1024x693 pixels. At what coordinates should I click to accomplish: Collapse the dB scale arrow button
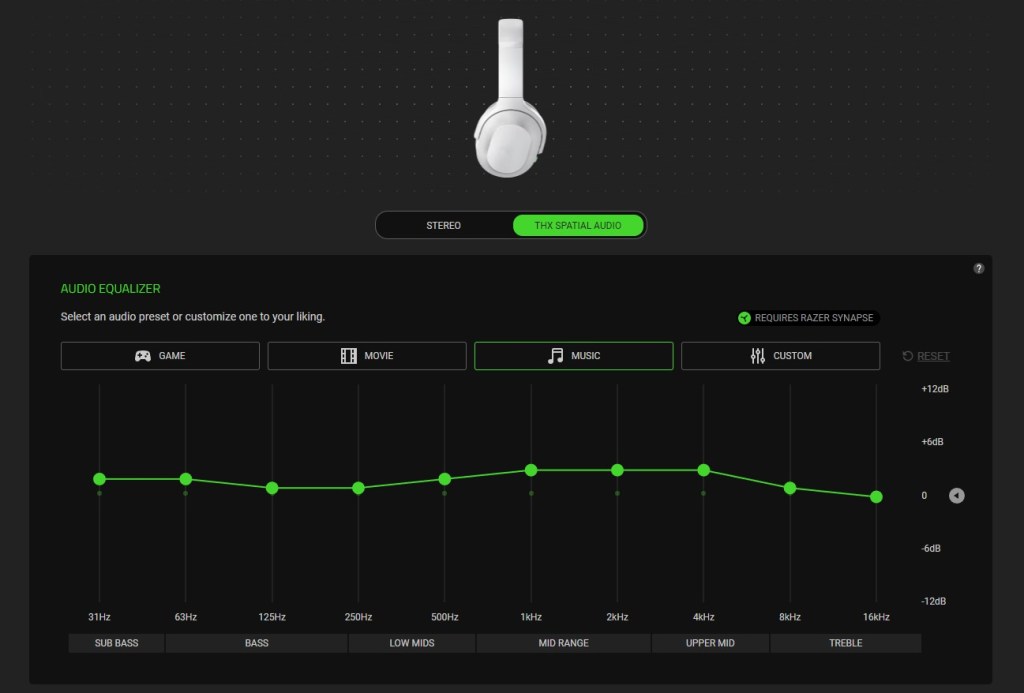(x=956, y=495)
